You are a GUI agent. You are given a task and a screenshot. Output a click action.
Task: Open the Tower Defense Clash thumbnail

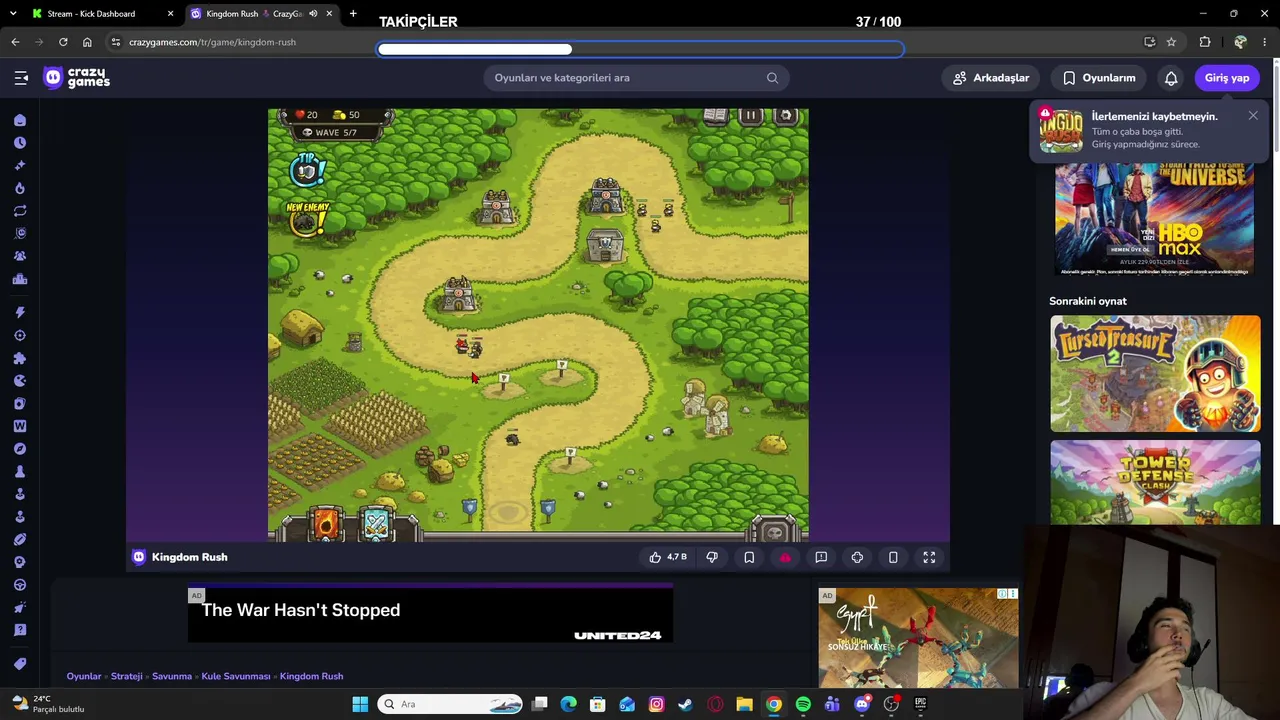point(1155,482)
